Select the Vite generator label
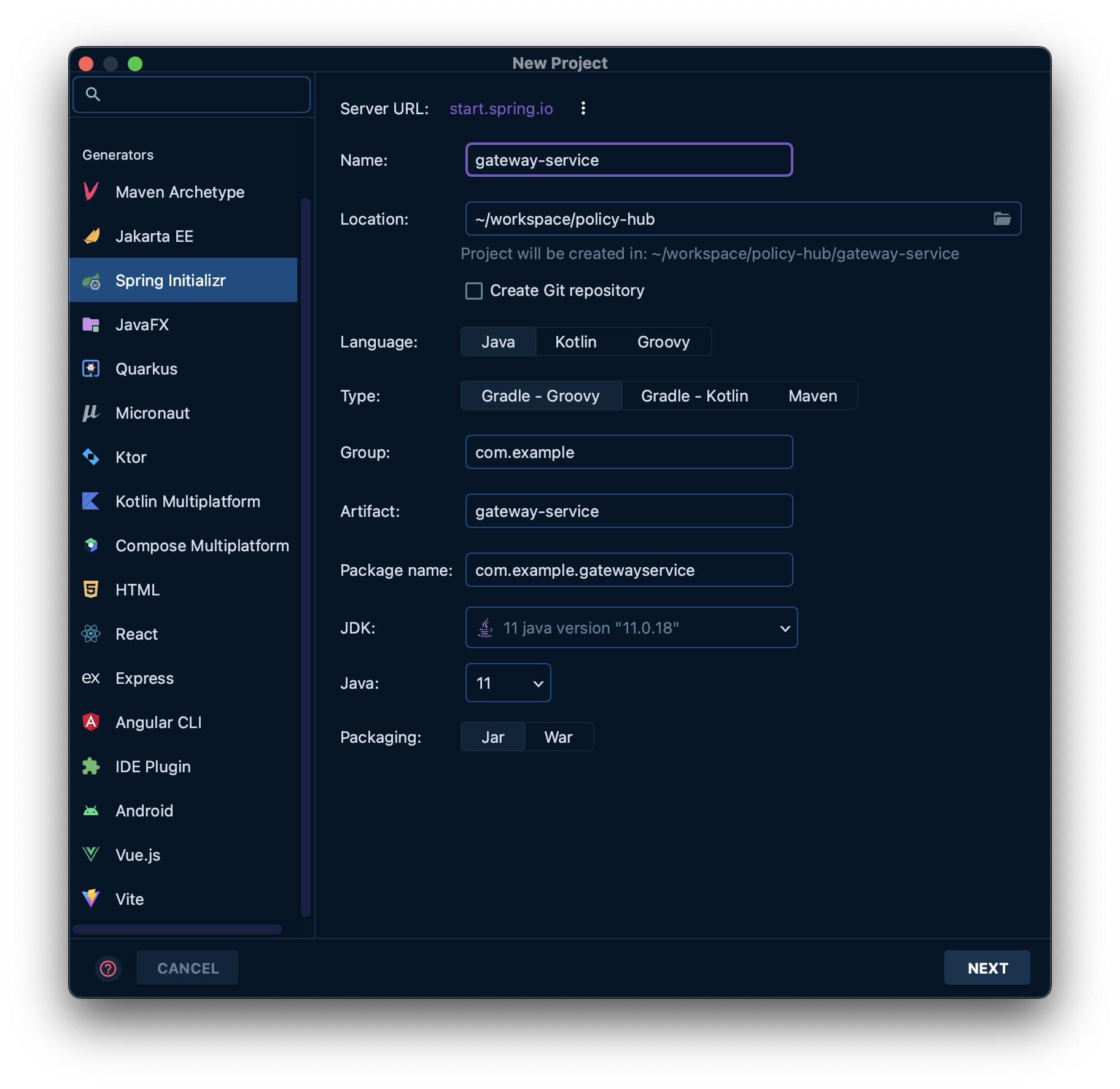The width and height of the screenshot is (1120, 1089). [130, 899]
